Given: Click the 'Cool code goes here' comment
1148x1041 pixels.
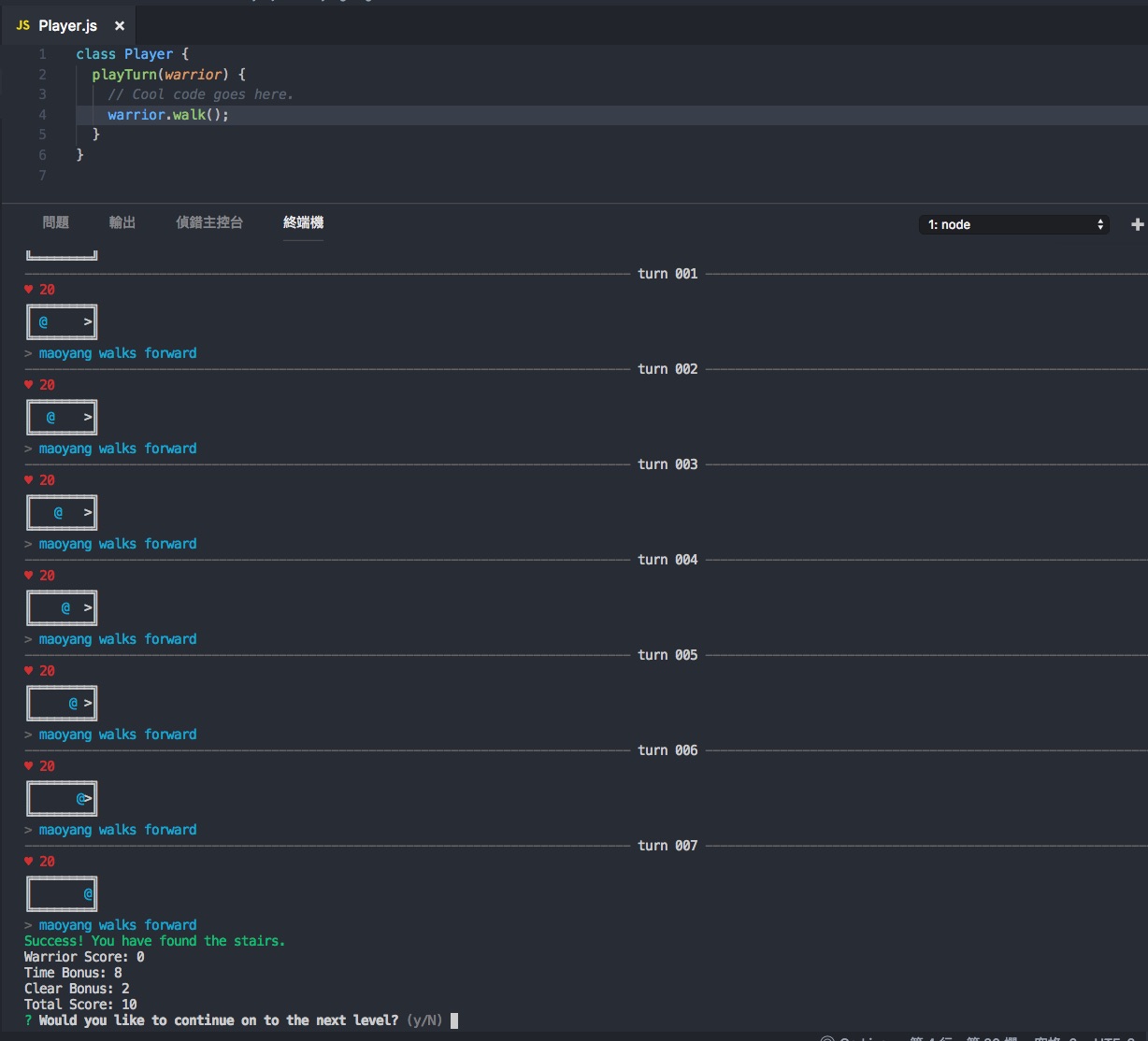Looking at the screenshot, I should pos(200,94).
